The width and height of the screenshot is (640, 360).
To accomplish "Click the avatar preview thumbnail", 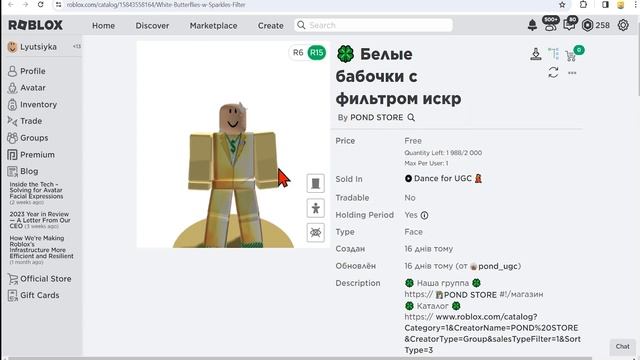I will pos(233,144).
